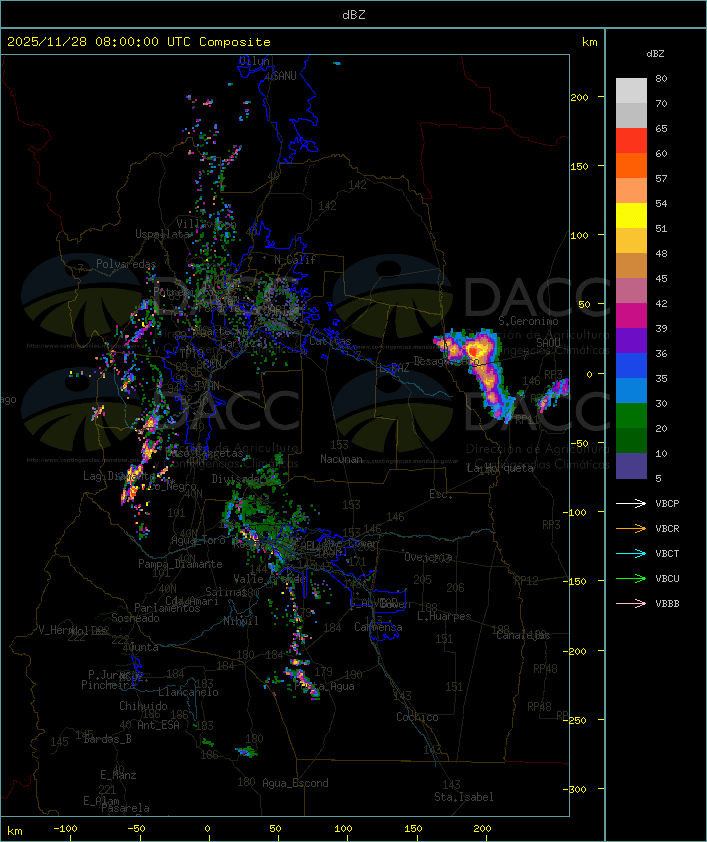Viewport: 707px width, 842px height.
Task: Click the S.Geronimo place label
Action: [528, 321]
